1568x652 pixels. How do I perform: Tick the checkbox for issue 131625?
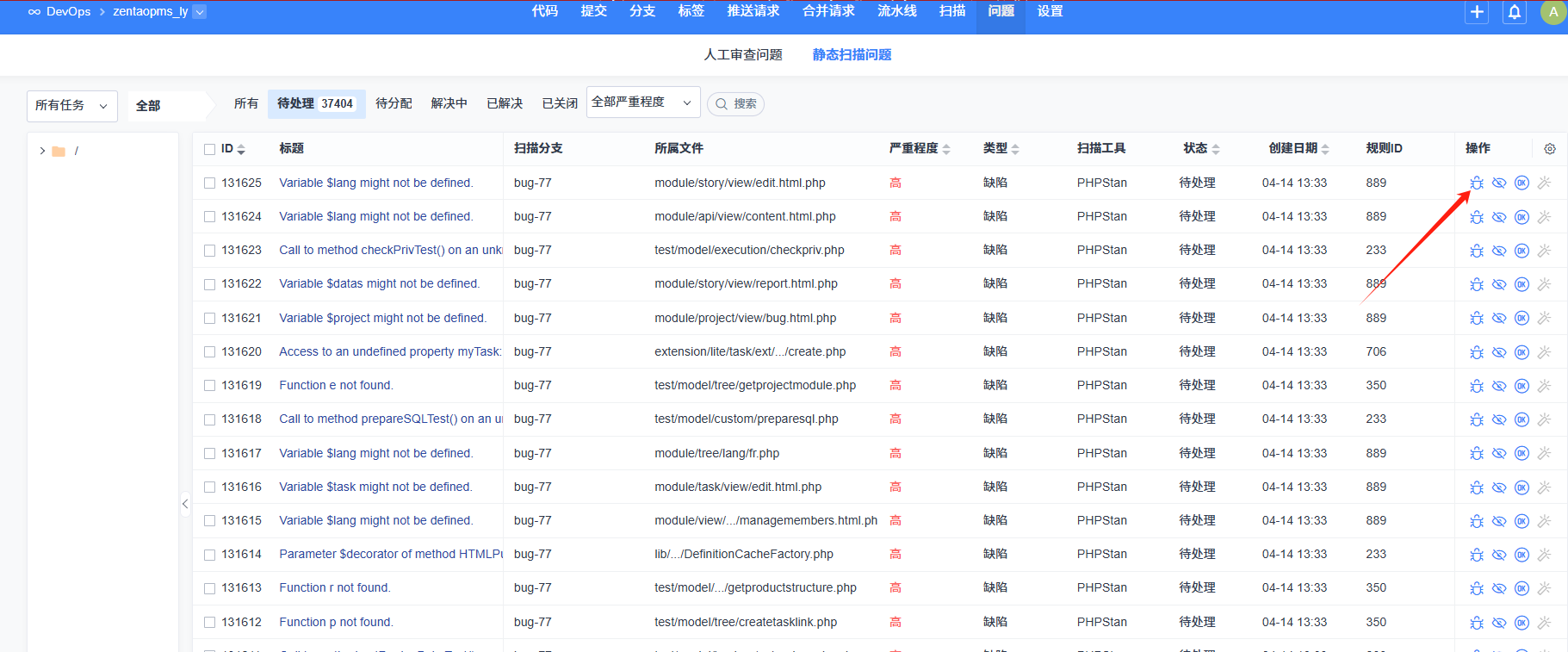point(209,183)
